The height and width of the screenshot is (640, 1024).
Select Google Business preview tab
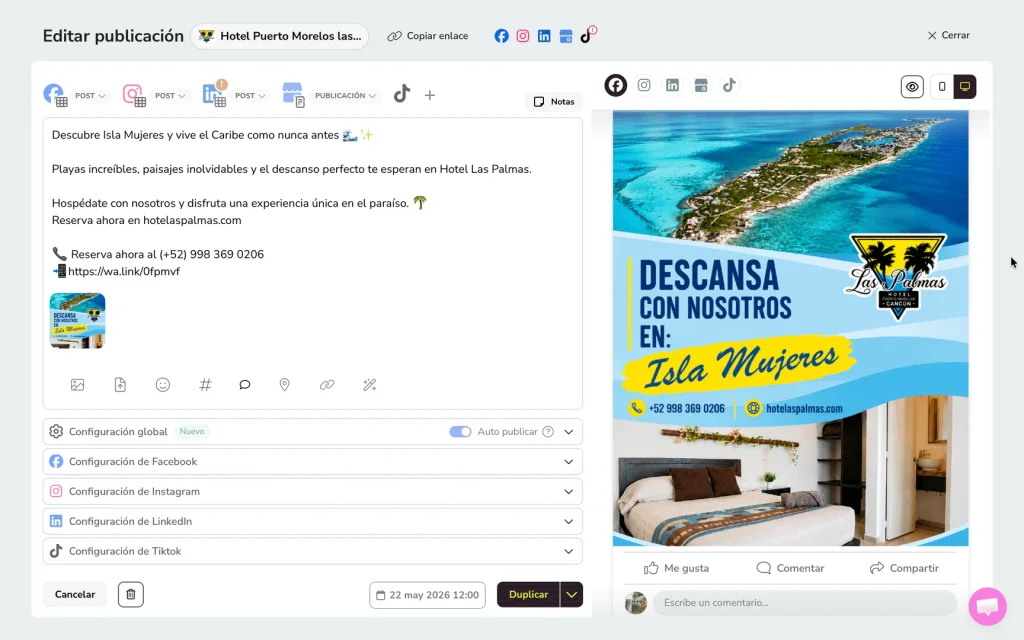[701, 86]
